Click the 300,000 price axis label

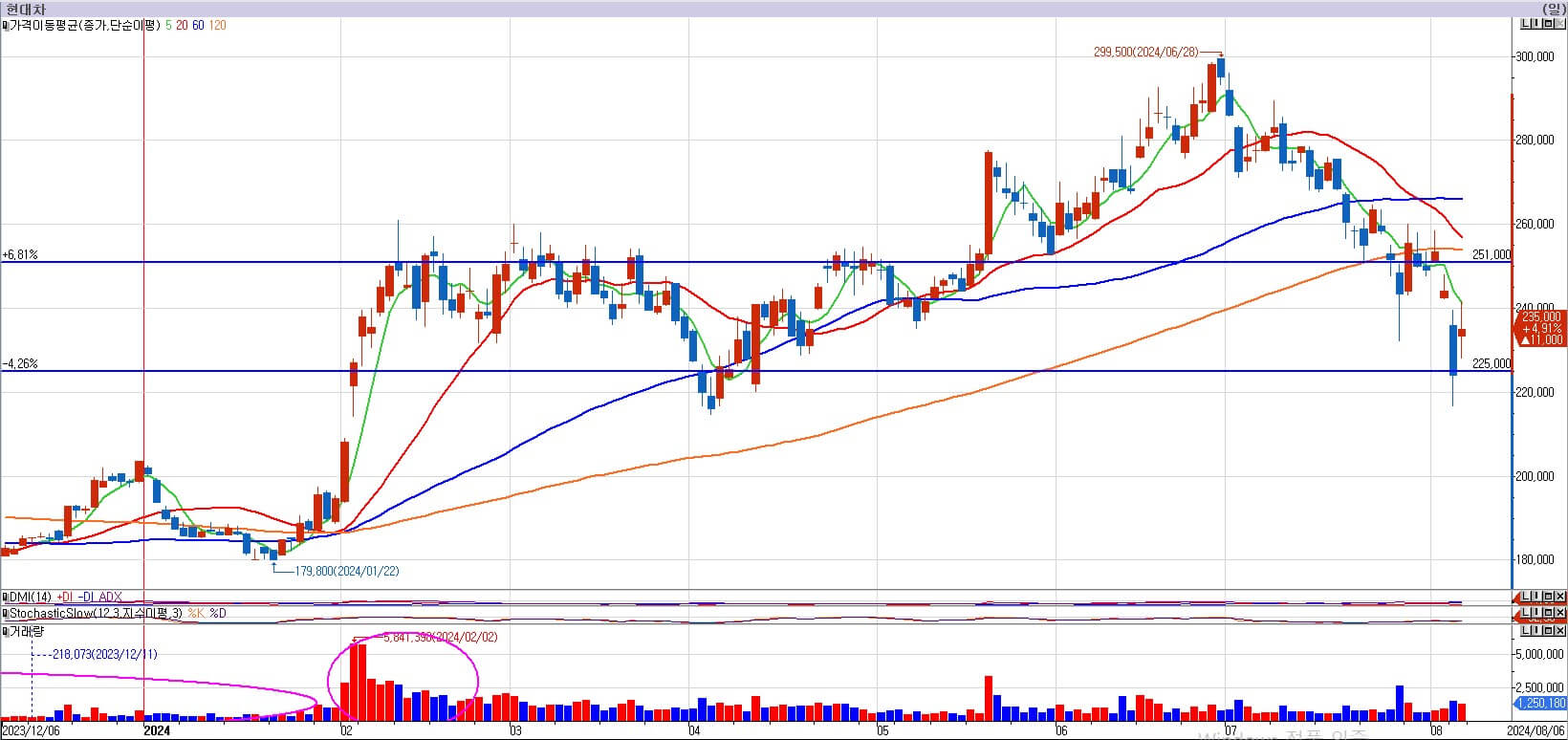[x=1535, y=57]
